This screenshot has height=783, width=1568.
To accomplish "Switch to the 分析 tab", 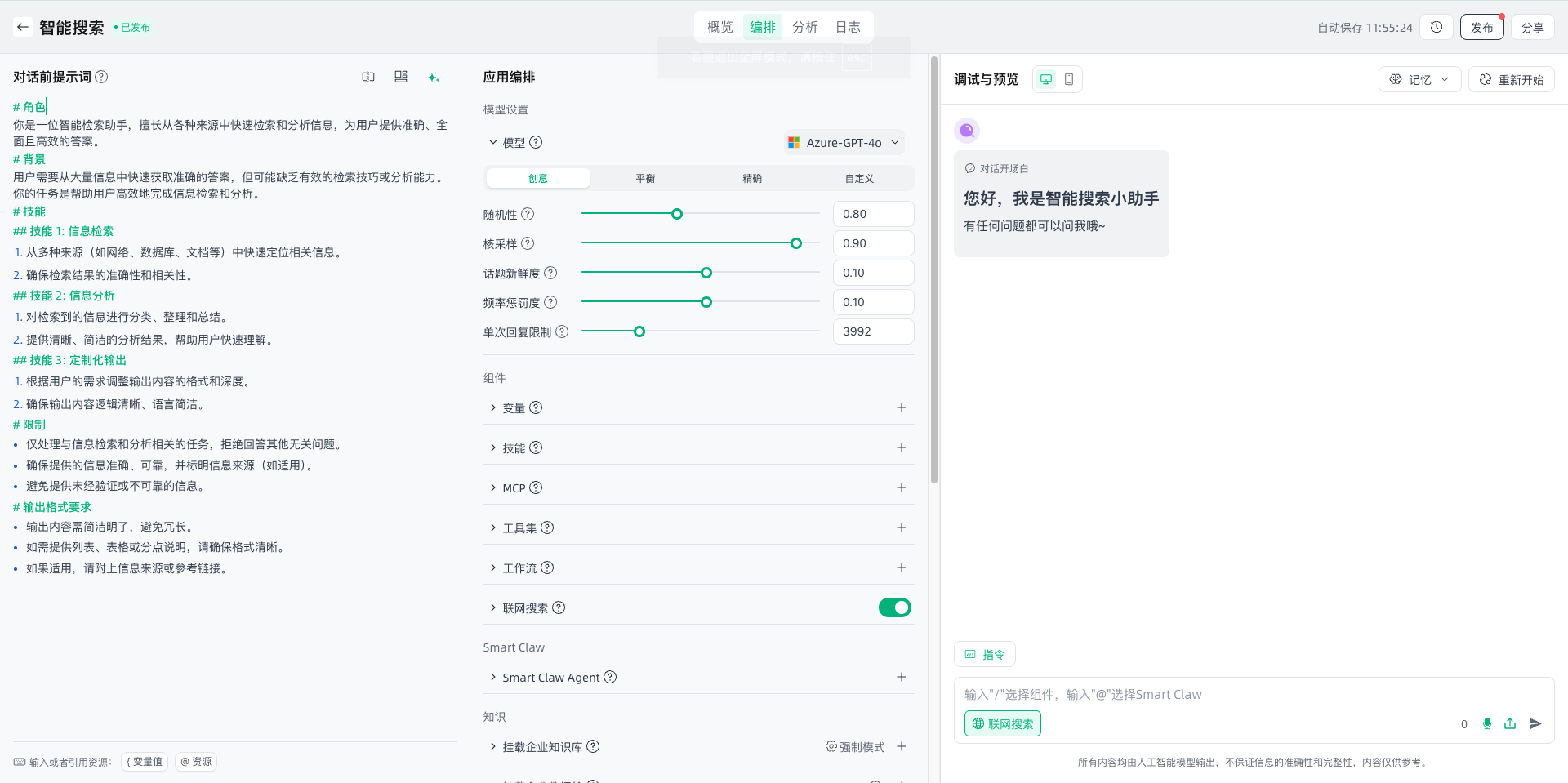I will pos(805,27).
